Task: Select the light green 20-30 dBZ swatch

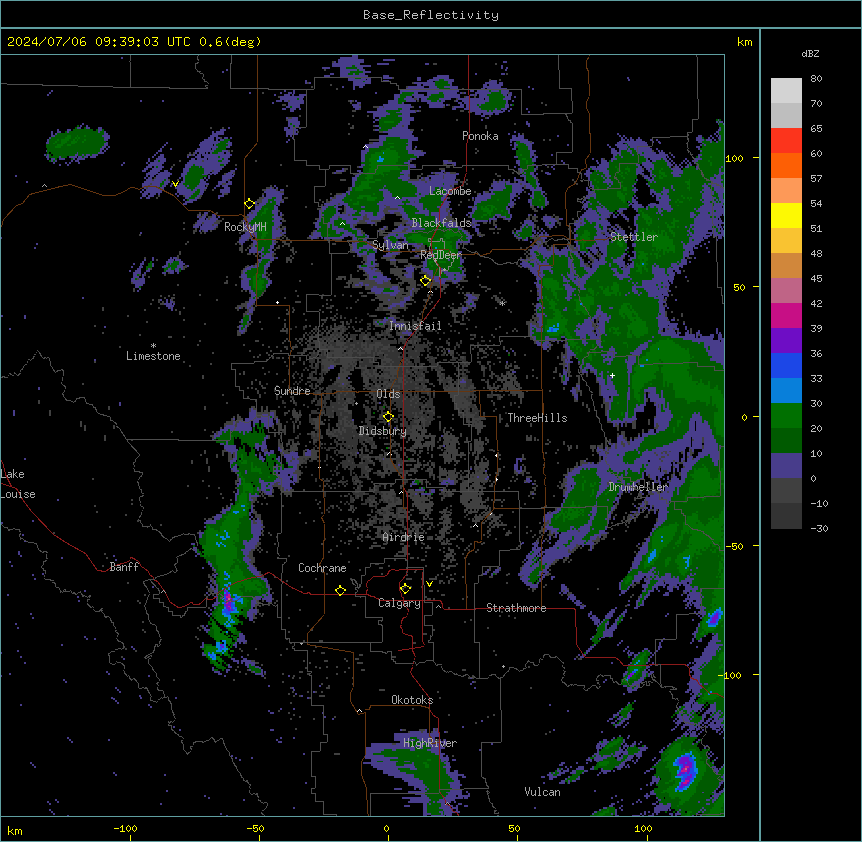Action: (786, 416)
